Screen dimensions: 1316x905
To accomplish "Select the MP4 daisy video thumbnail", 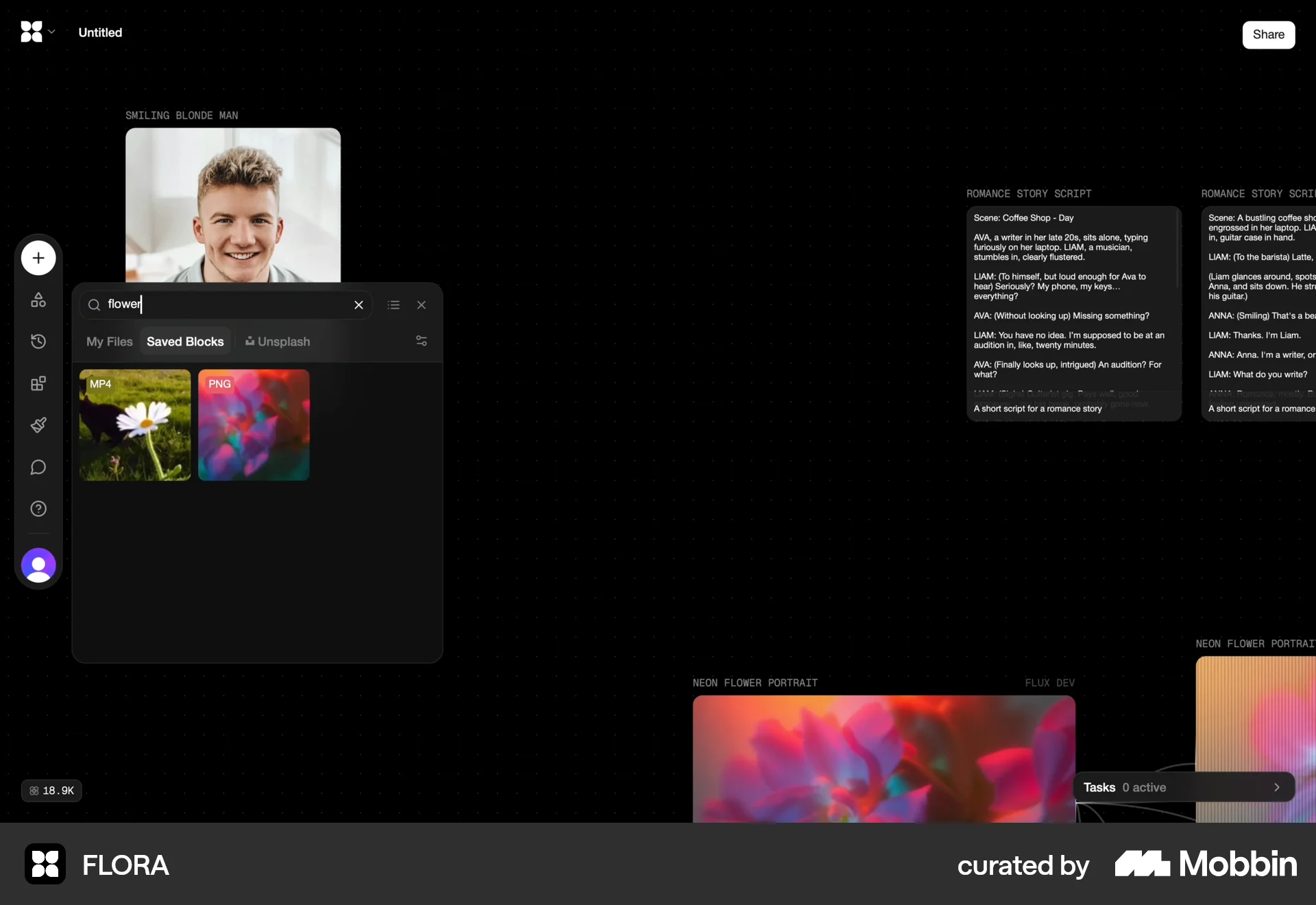I will (x=135, y=425).
